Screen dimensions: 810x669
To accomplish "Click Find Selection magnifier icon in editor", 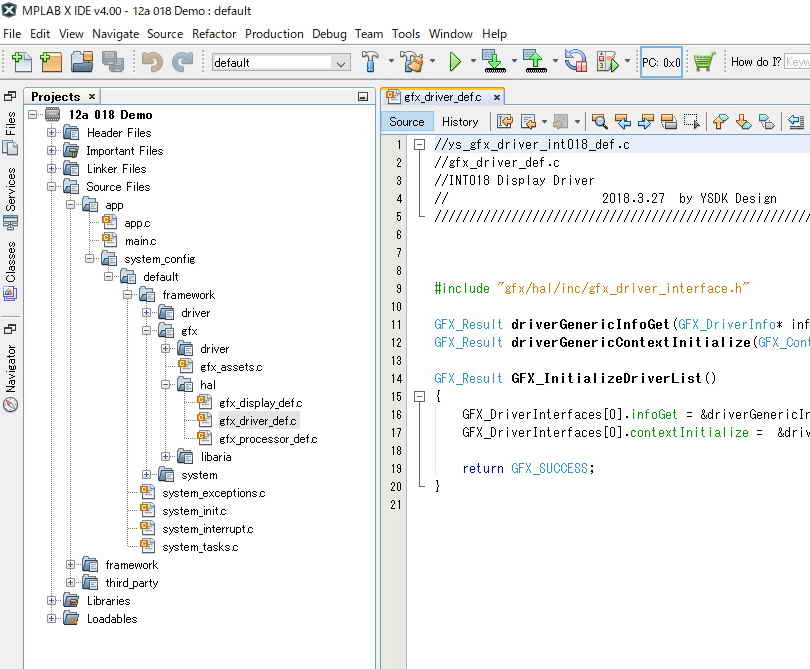I will coord(600,122).
